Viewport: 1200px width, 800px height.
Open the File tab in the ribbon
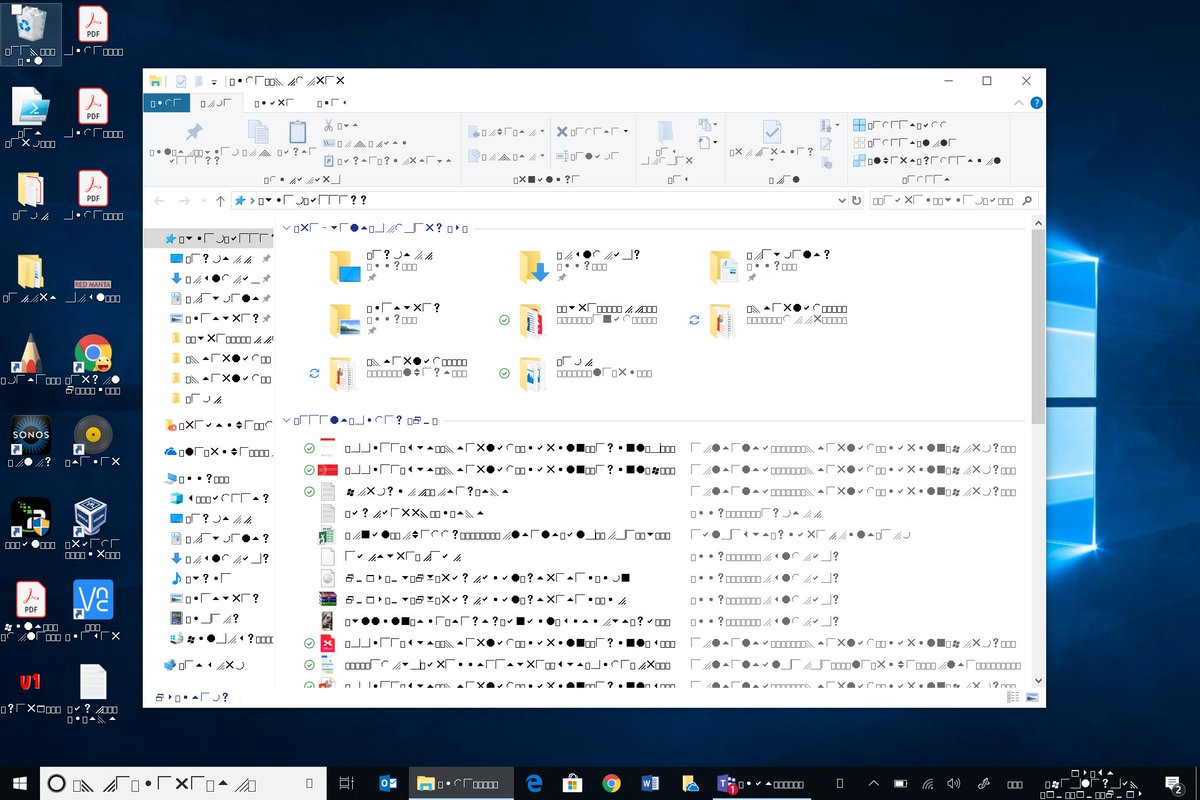[166, 102]
